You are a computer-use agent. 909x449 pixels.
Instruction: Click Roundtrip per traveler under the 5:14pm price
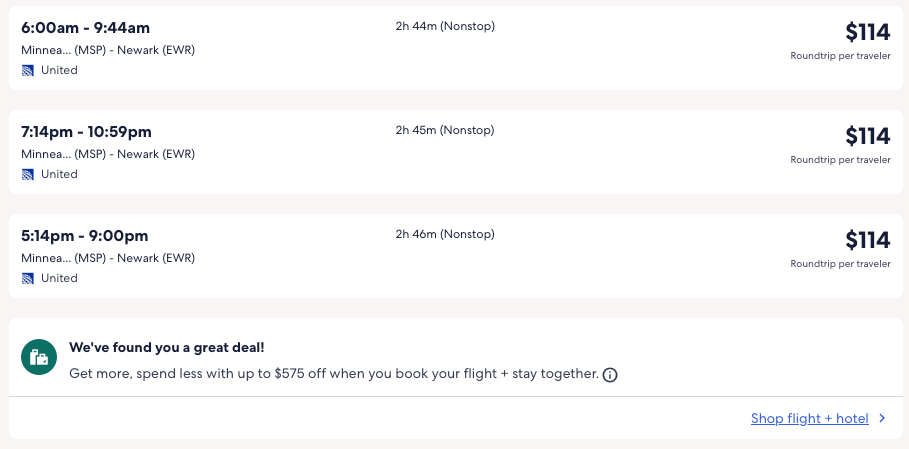click(x=840, y=264)
